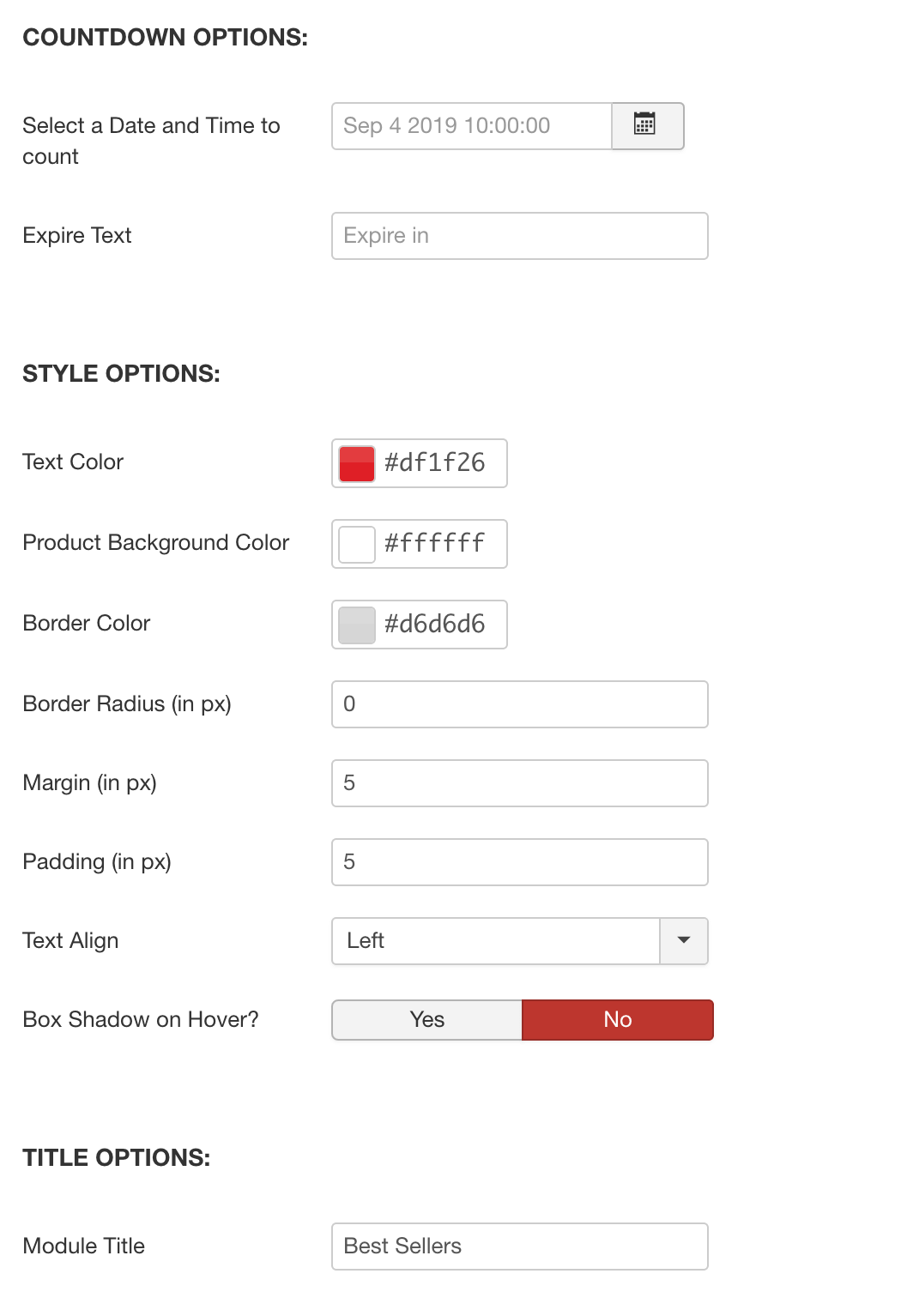
Task: Click the #ffffff color hex value
Action: [x=435, y=543]
